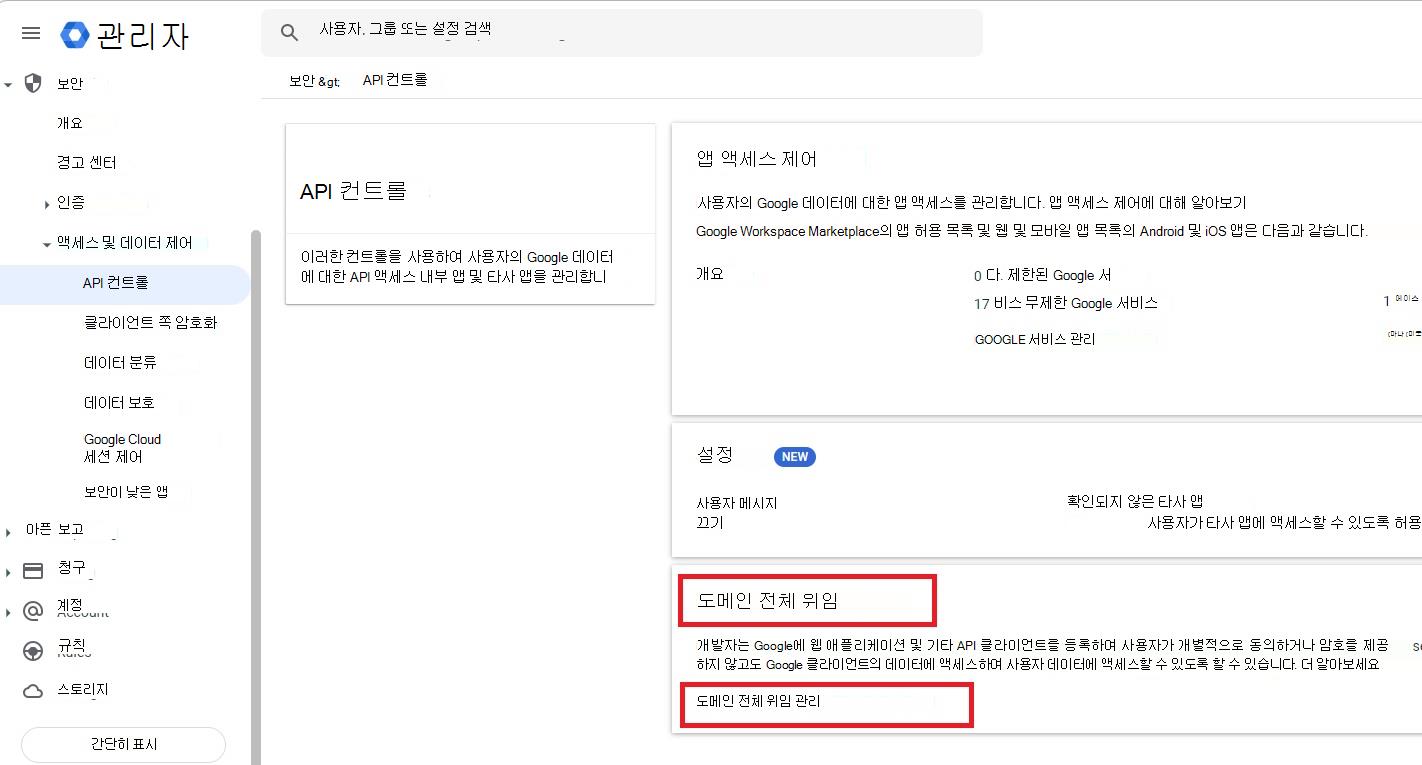Click the API 컨트롤 card title

pyautogui.click(x=353, y=191)
